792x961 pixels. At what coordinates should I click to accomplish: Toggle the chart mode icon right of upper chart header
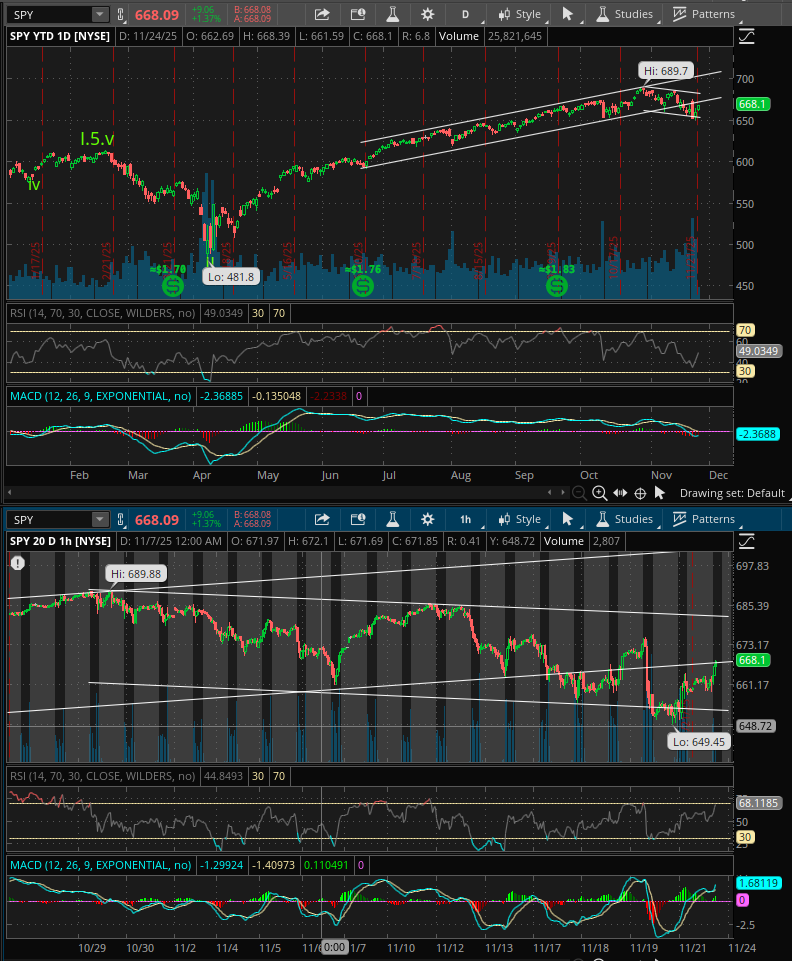(747, 36)
